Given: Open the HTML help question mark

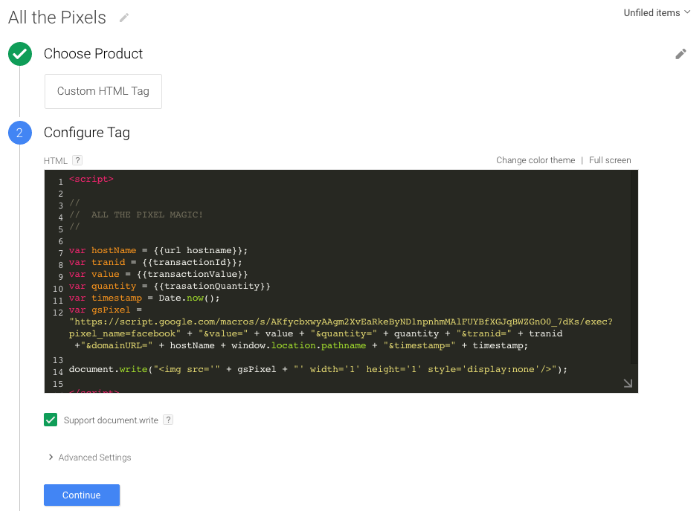Looking at the screenshot, I should (77, 160).
